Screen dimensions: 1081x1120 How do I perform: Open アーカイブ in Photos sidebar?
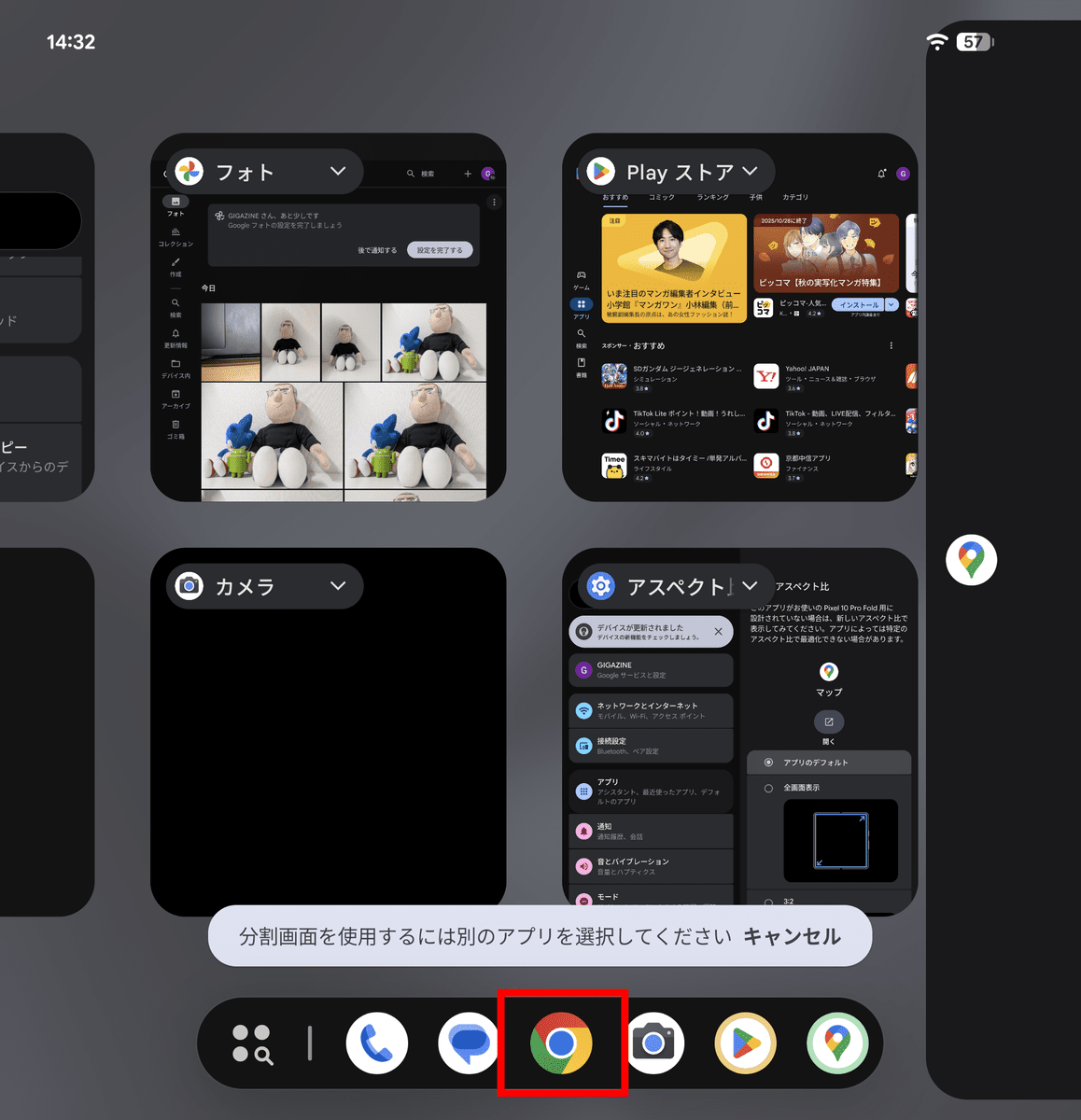tap(175, 399)
